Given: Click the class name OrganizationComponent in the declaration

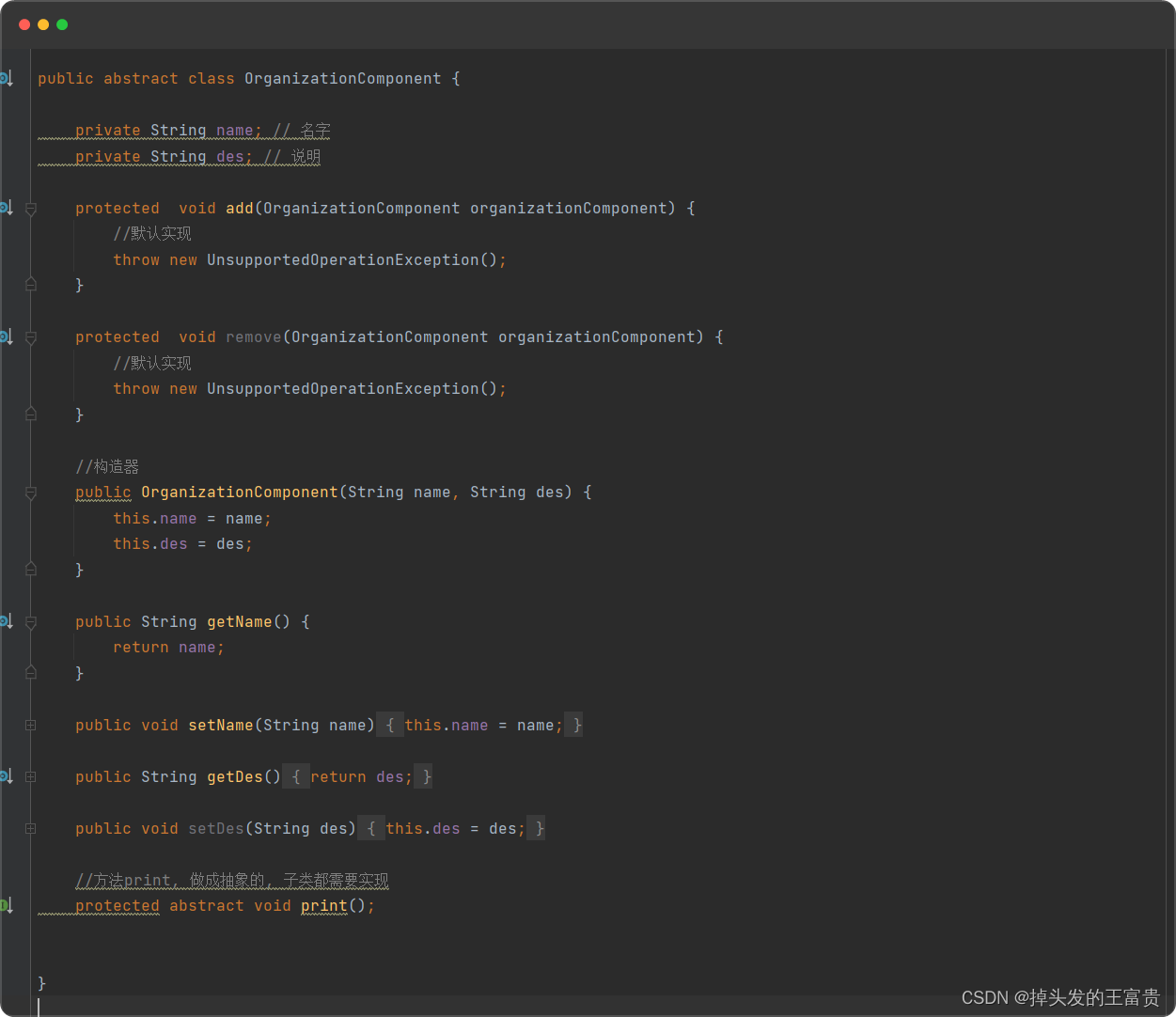Looking at the screenshot, I should click(x=343, y=79).
